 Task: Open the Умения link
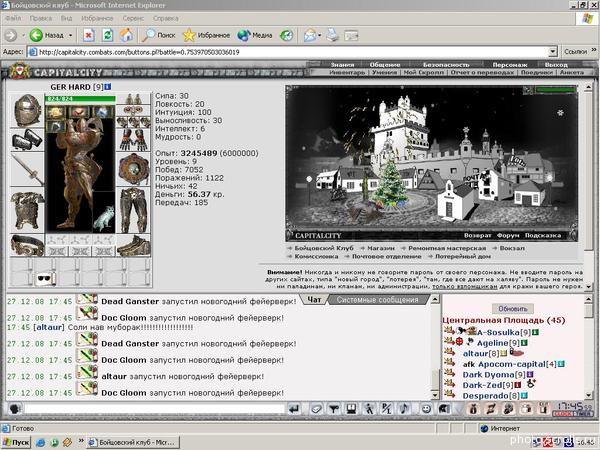(x=385, y=72)
